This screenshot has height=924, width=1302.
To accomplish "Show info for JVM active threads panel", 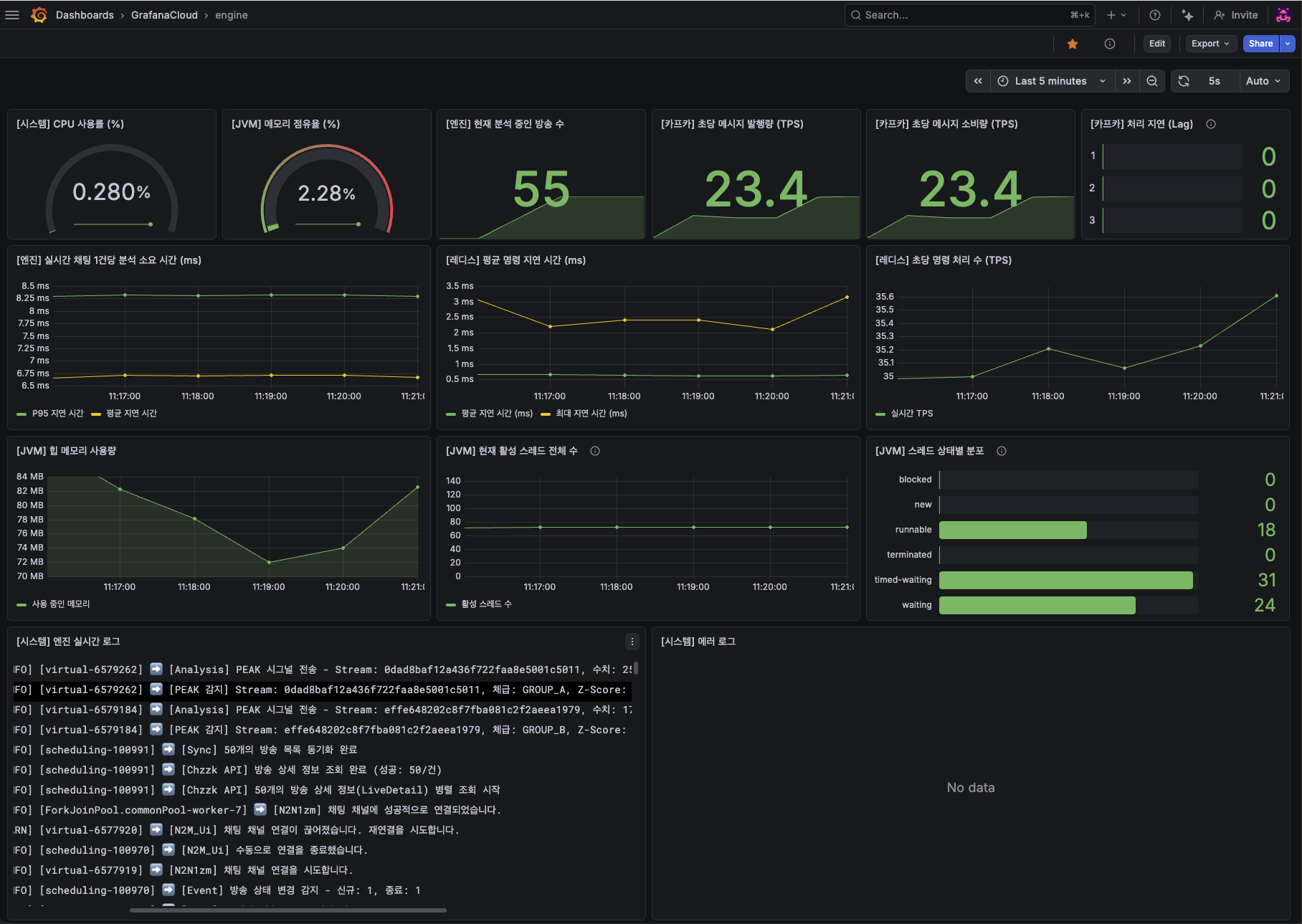I will [x=595, y=451].
